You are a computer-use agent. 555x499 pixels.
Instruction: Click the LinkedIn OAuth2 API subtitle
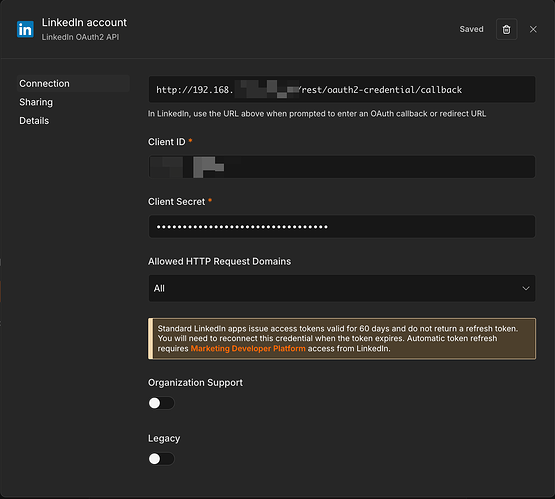tap(80, 37)
